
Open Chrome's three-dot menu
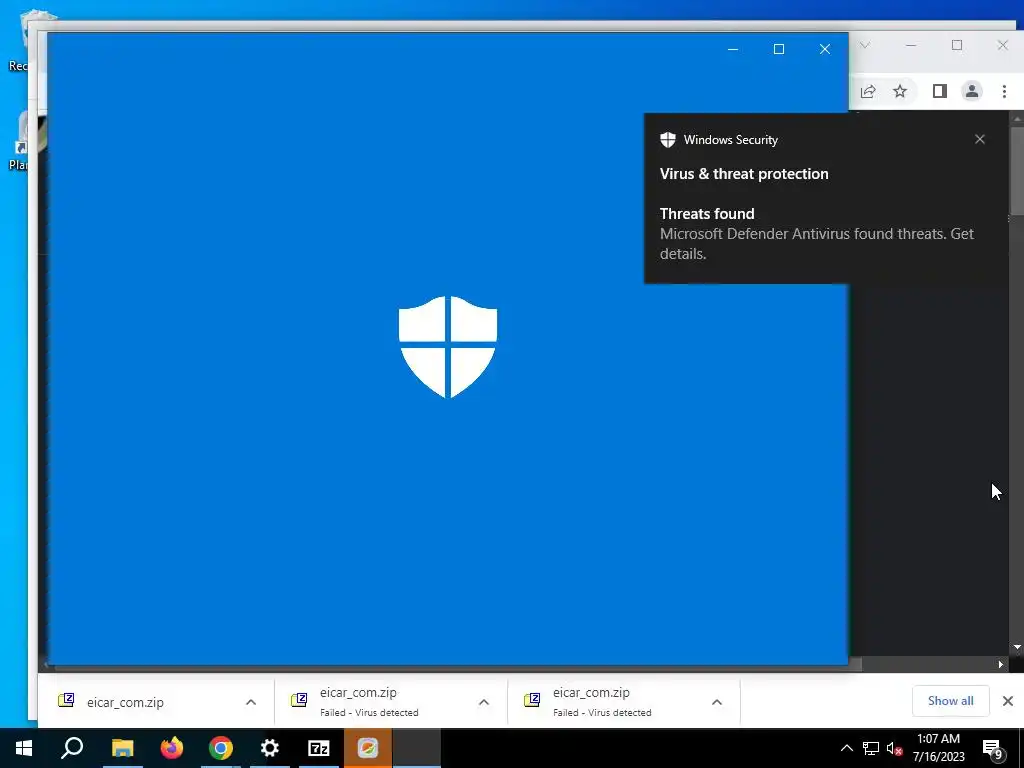tap(1004, 91)
